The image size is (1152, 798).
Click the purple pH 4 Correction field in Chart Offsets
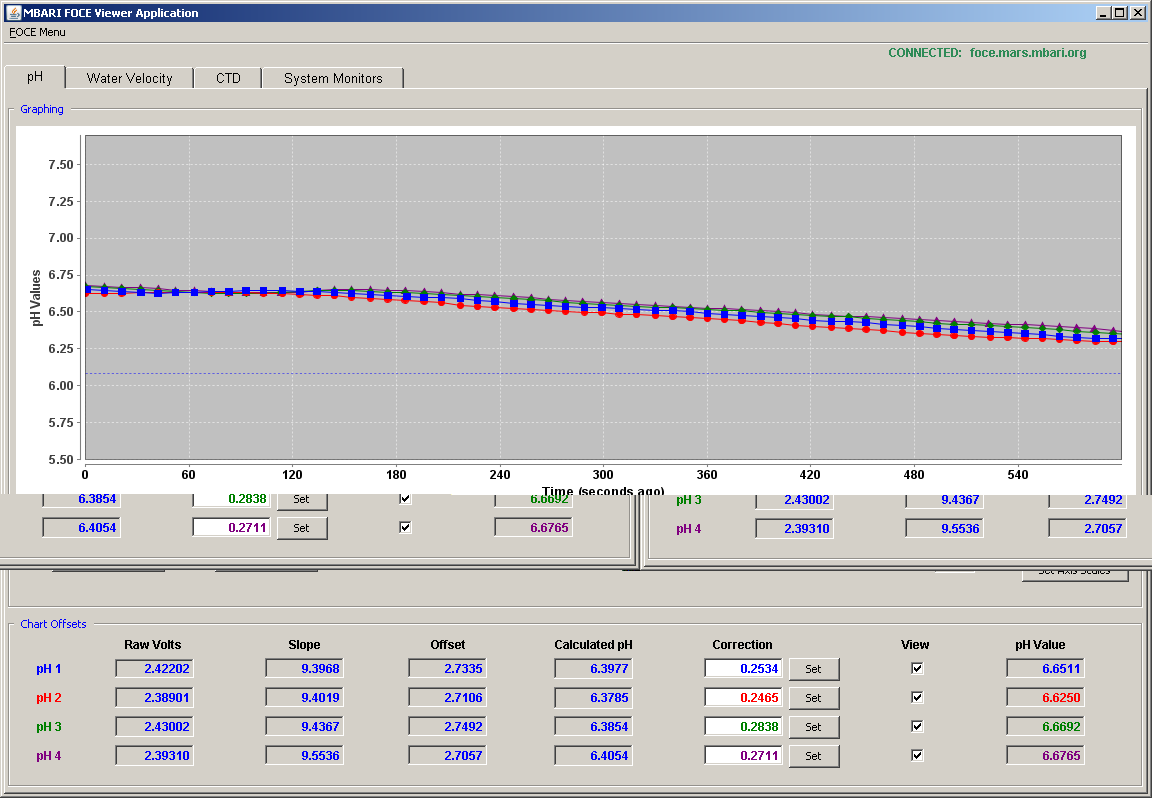[x=743, y=755]
